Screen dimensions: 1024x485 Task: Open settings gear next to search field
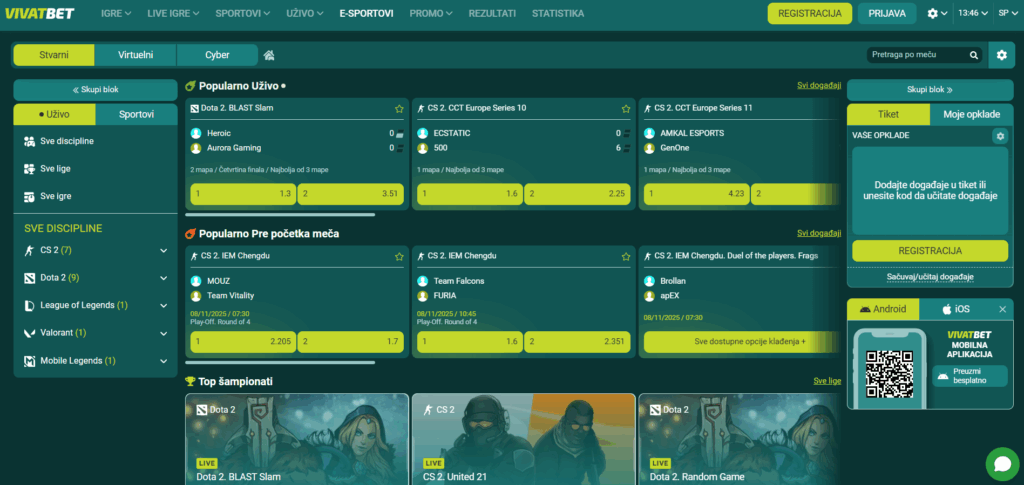coord(1001,55)
